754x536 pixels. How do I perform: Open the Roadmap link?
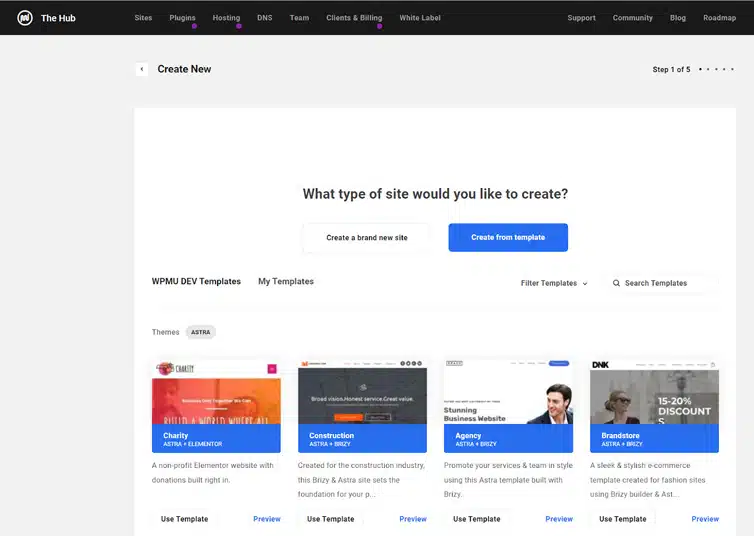click(x=719, y=18)
